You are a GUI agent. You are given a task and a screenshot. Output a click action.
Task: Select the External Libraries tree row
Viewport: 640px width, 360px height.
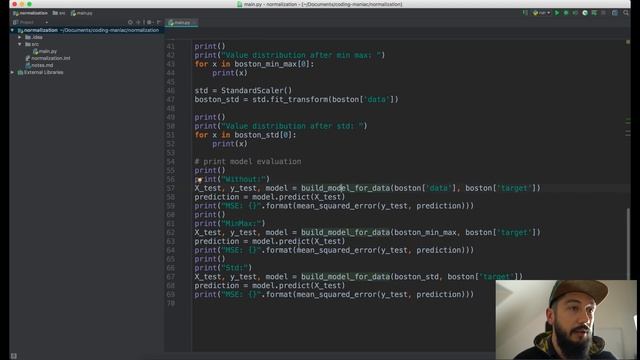point(87,72)
